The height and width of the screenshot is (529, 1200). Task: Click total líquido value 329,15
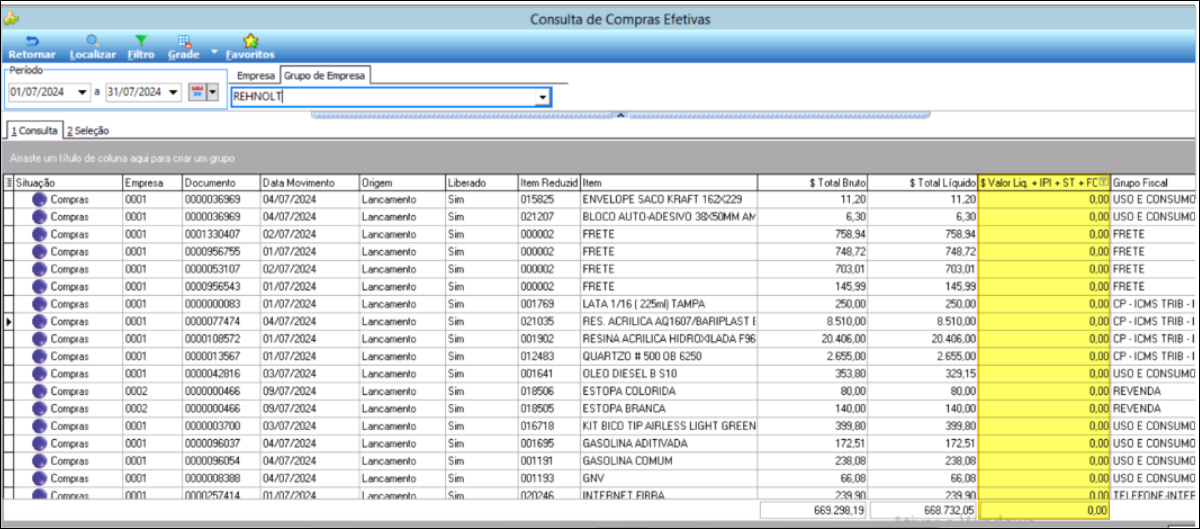(x=923, y=374)
